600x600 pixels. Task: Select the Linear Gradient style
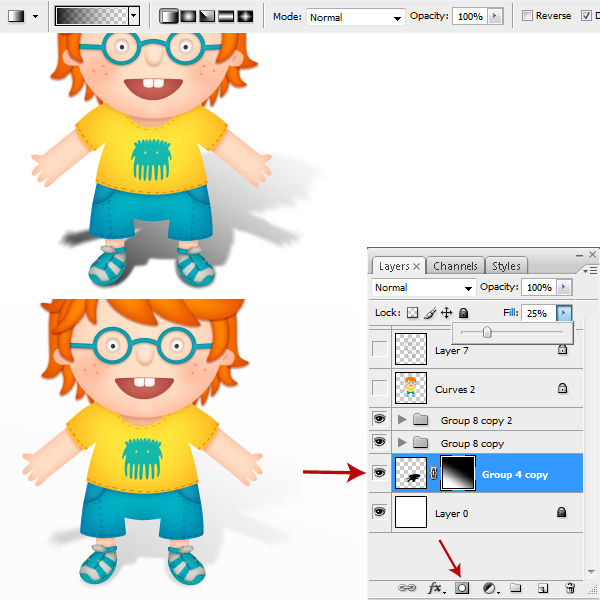(169, 16)
